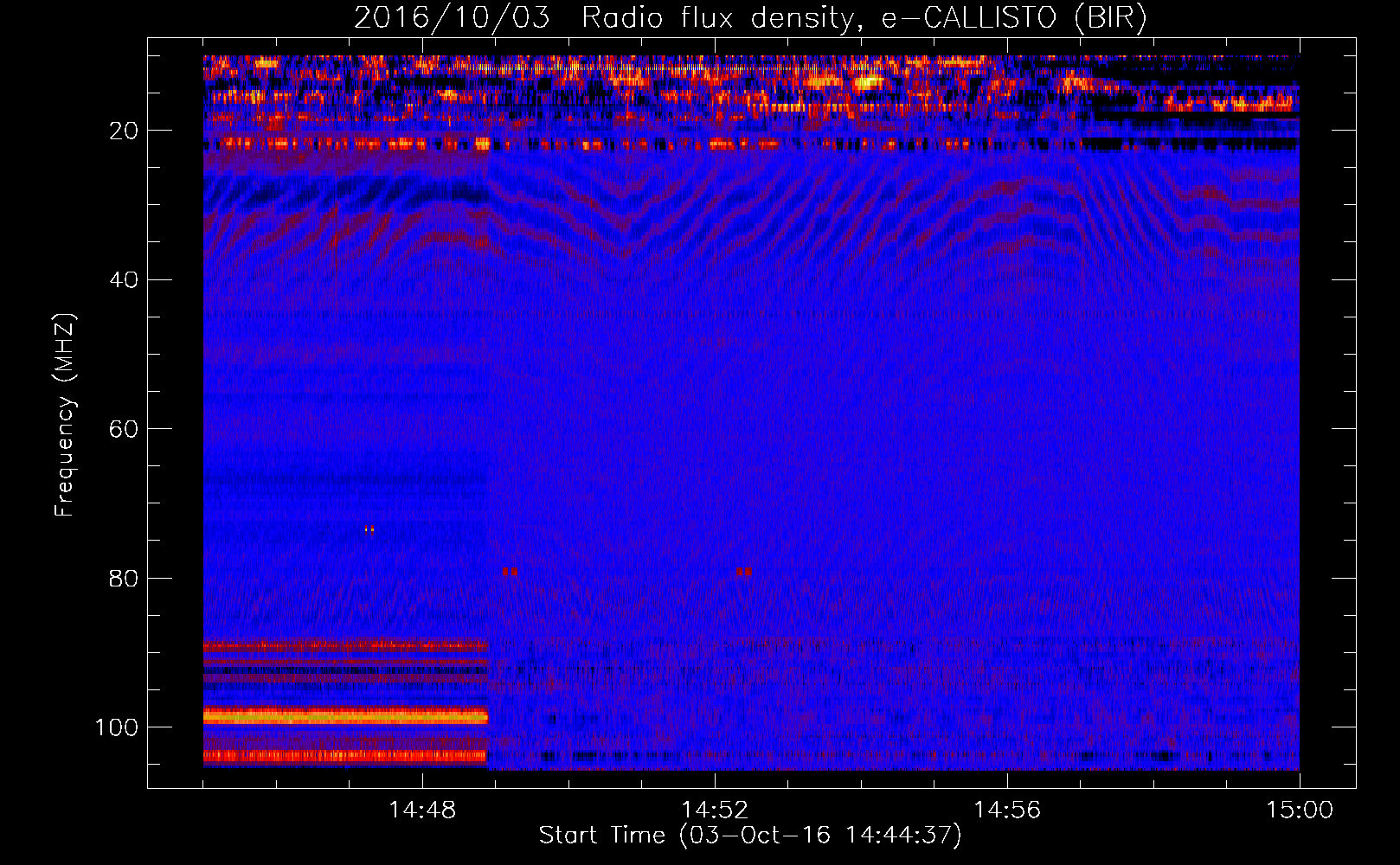
Task: Click the 80 frequency tick label
Action: [x=124, y=578]
